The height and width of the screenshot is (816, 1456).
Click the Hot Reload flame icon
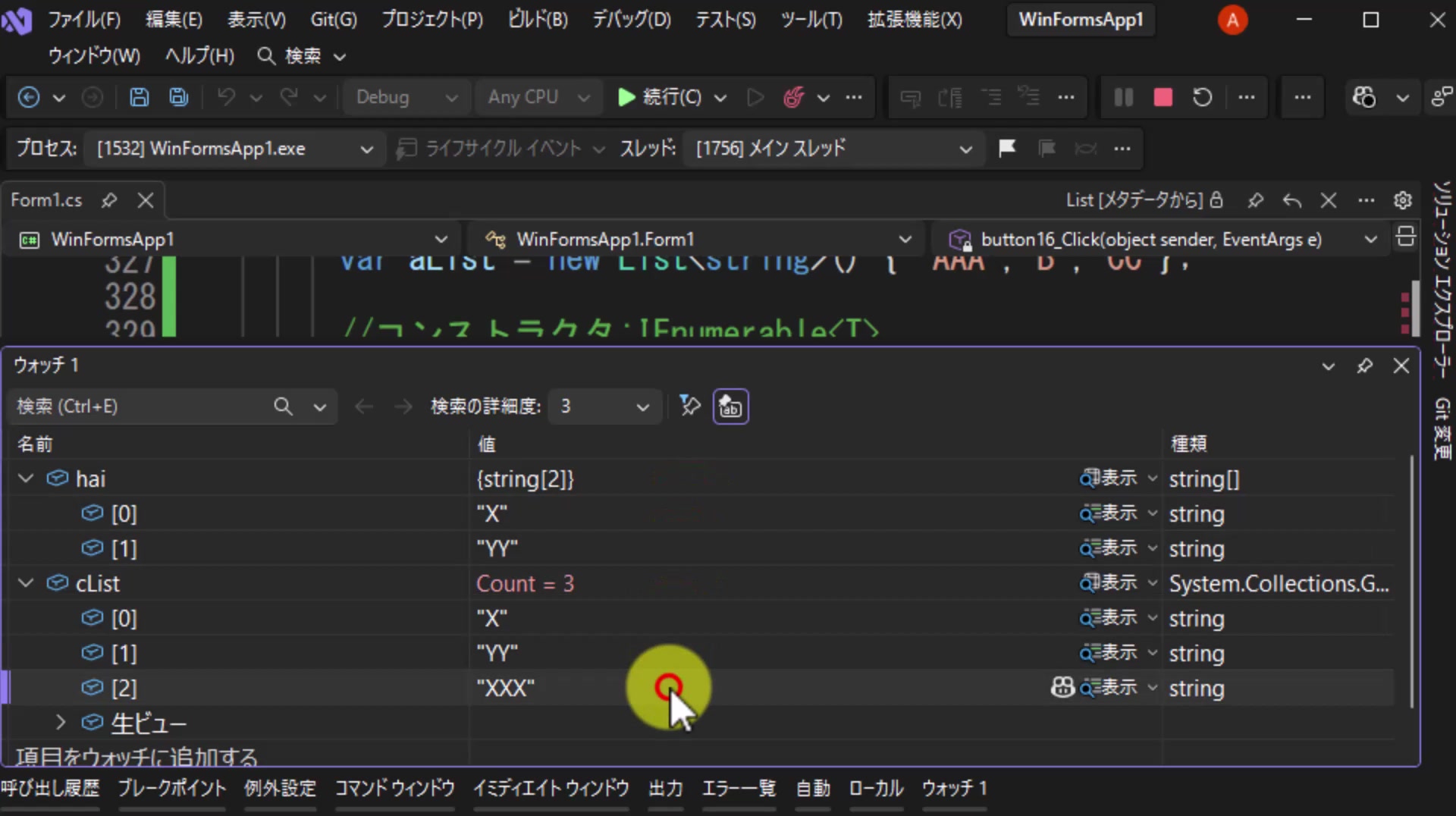coord(794,97)
